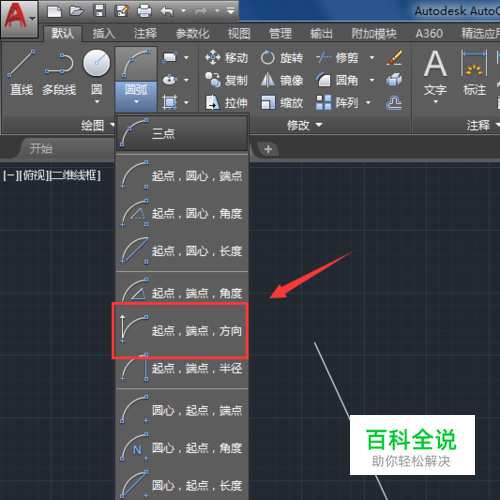Click the 镜像 mirror tool
This screenshot has width=500, height=500.
point(282,80)
